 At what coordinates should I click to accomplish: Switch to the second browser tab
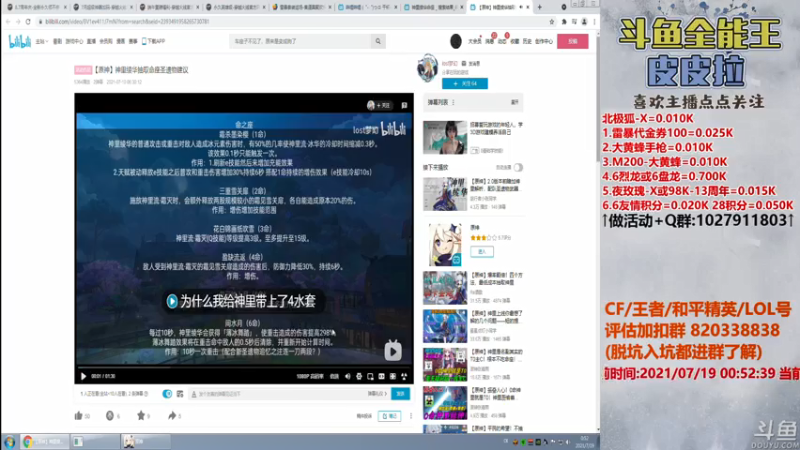(102, 7)
